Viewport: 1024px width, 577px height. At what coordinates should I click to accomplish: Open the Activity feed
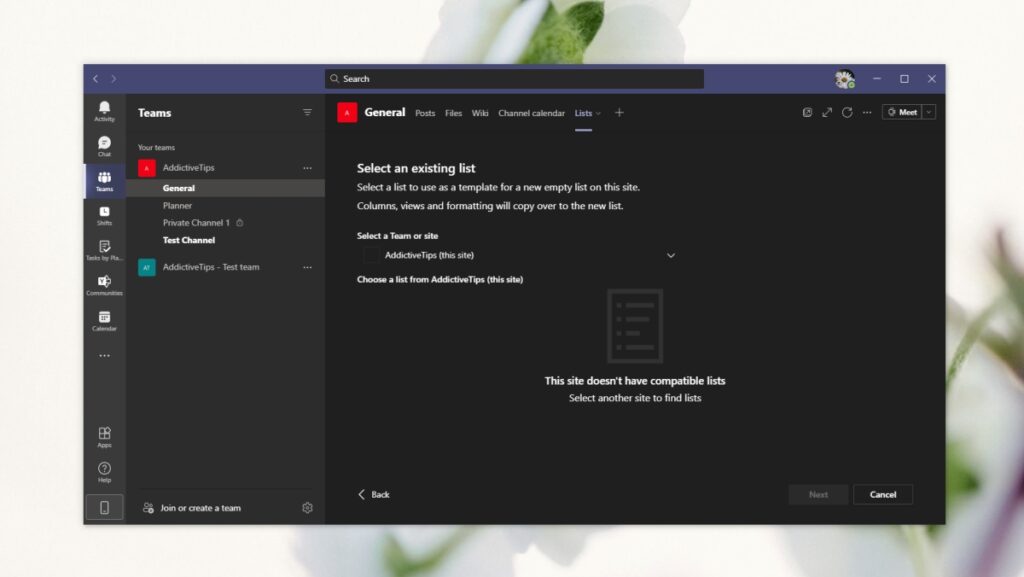[x=104, y=110]
